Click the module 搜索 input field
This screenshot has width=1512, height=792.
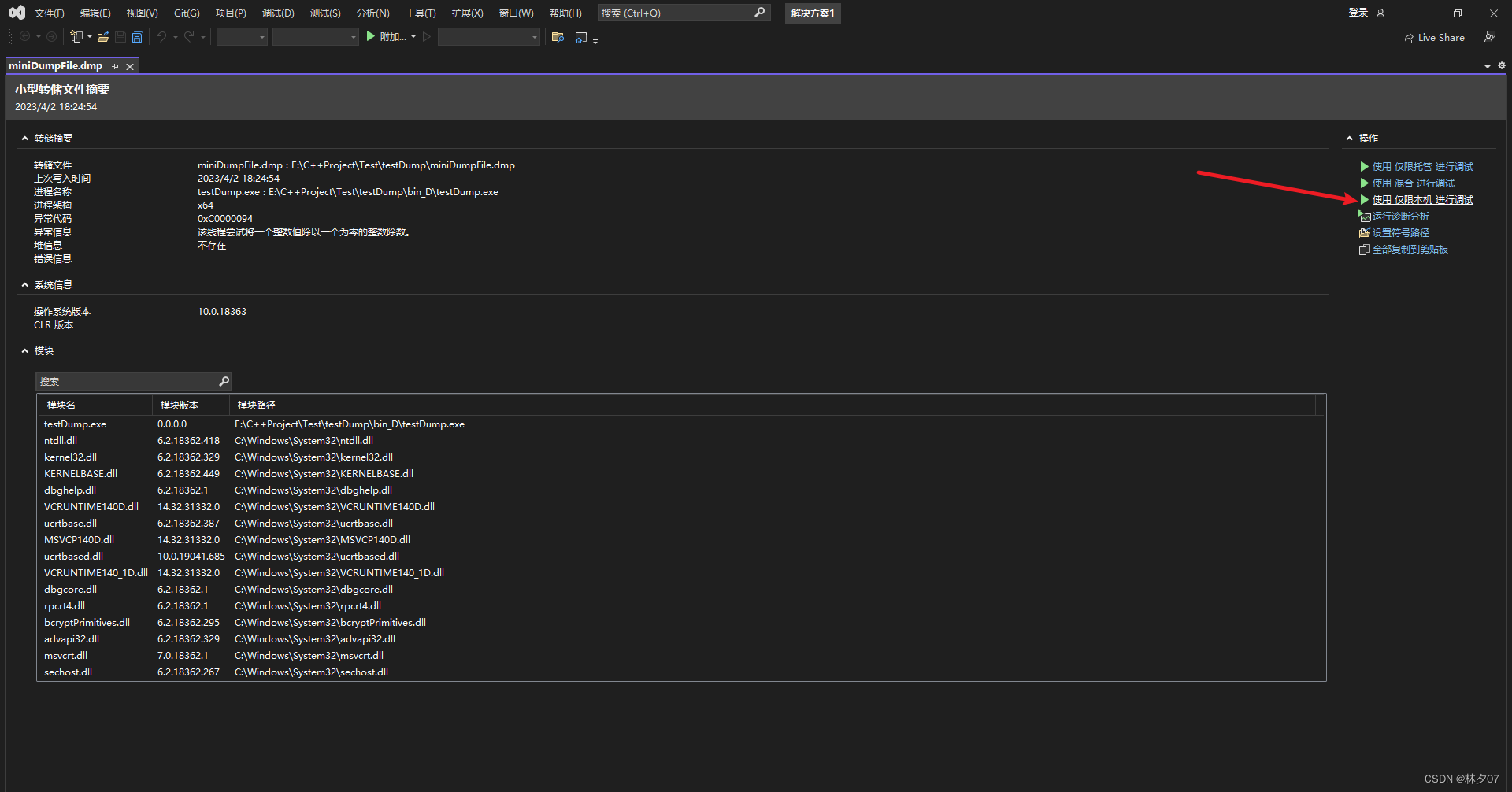126,381
